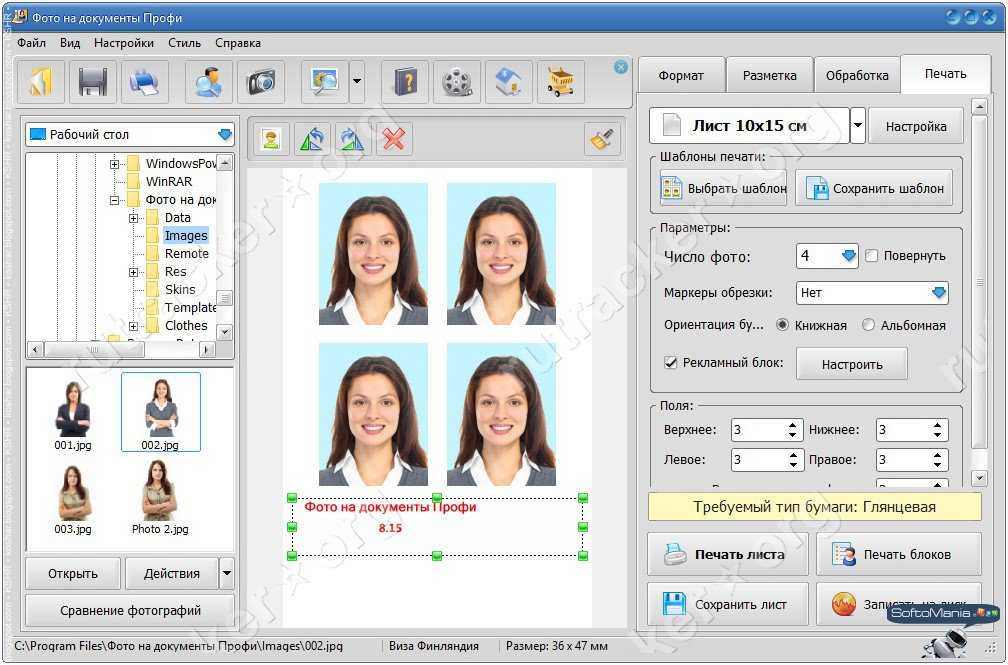Rotate photo left icon
1008x665 pixels.
312,138
